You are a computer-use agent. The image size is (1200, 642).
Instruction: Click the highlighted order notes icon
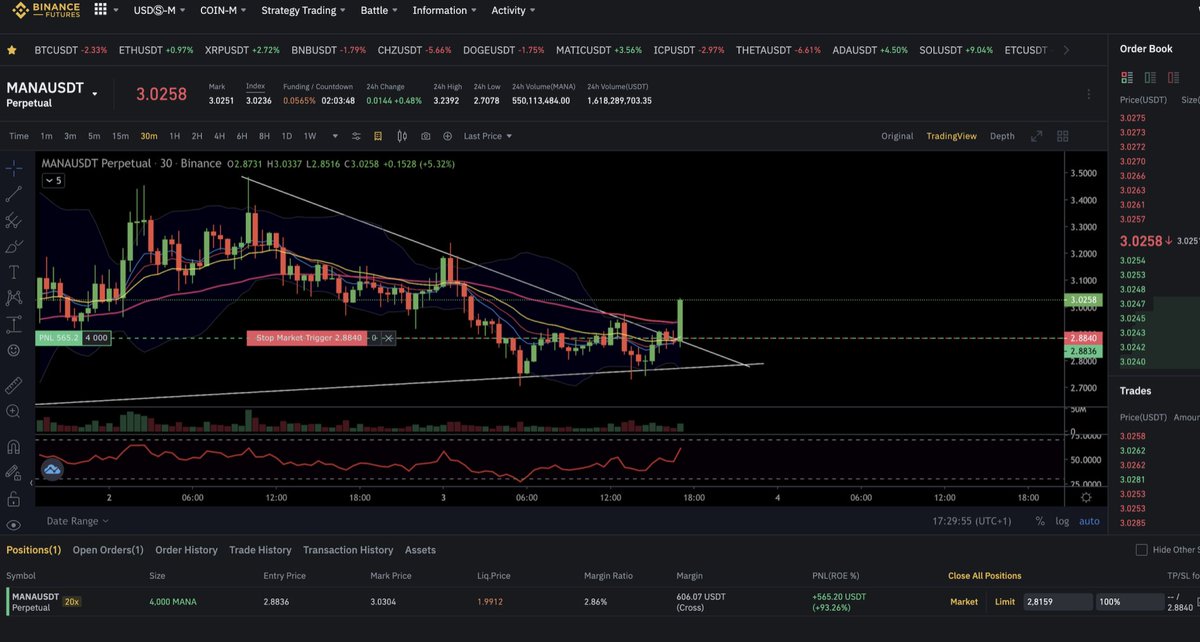[x=378, y=136]
